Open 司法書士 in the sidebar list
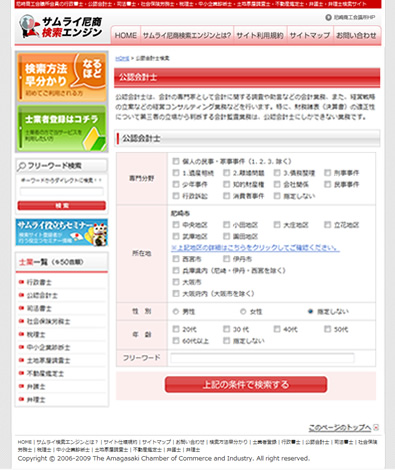 39,308
